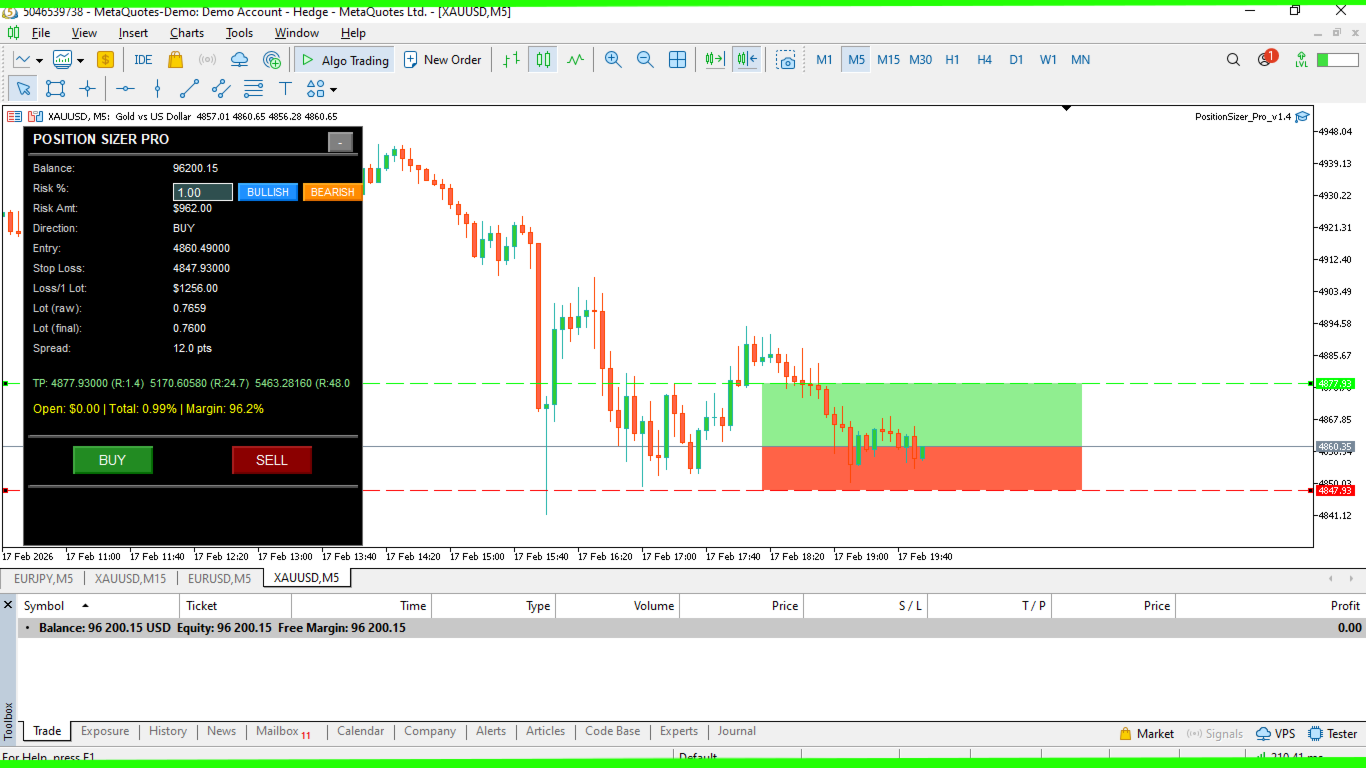This screenshot has height=768, width=1366.
Task: Select the crosshair tool
Action: click(87, 88)
